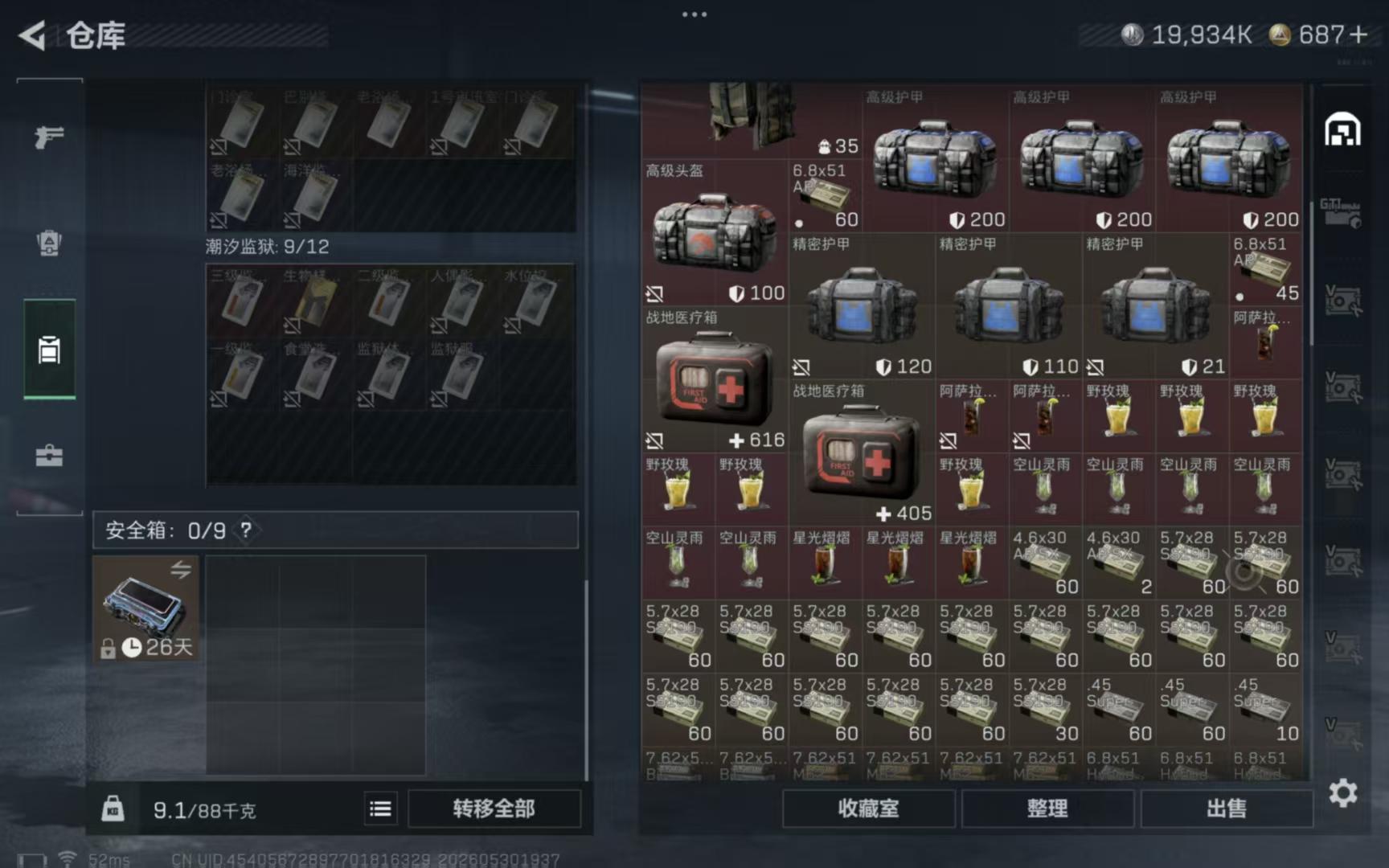
Task: Select the safe box container with 26天
Action: click(145, 608)
